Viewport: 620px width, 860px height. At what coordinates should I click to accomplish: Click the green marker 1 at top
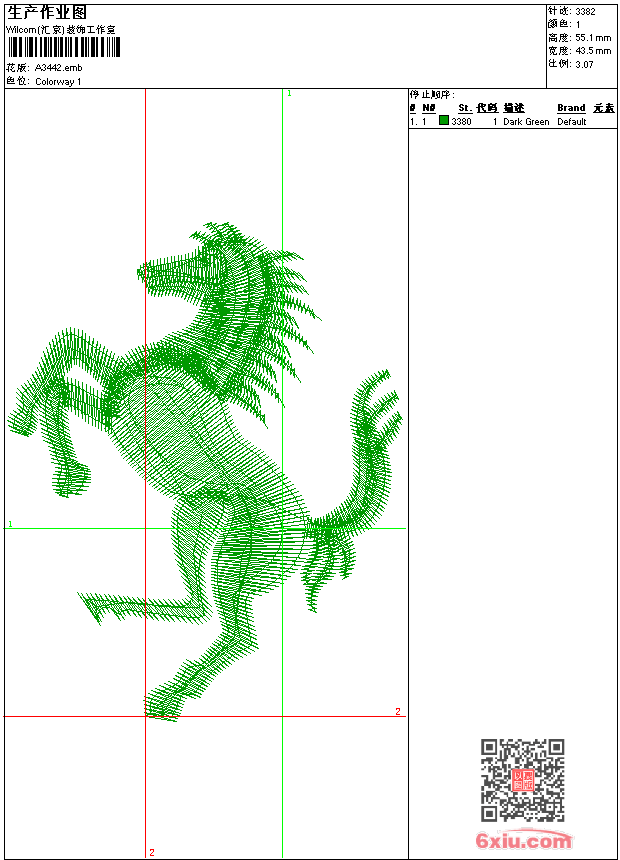pos(289,93)
